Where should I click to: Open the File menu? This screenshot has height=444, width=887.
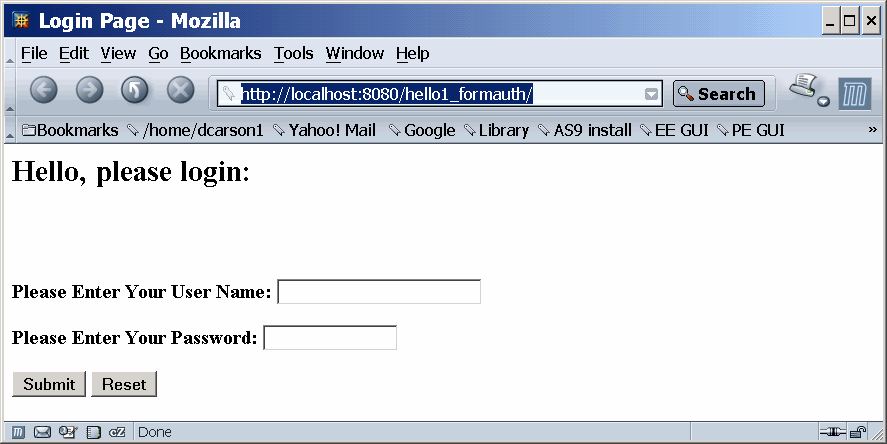point(33,53)
